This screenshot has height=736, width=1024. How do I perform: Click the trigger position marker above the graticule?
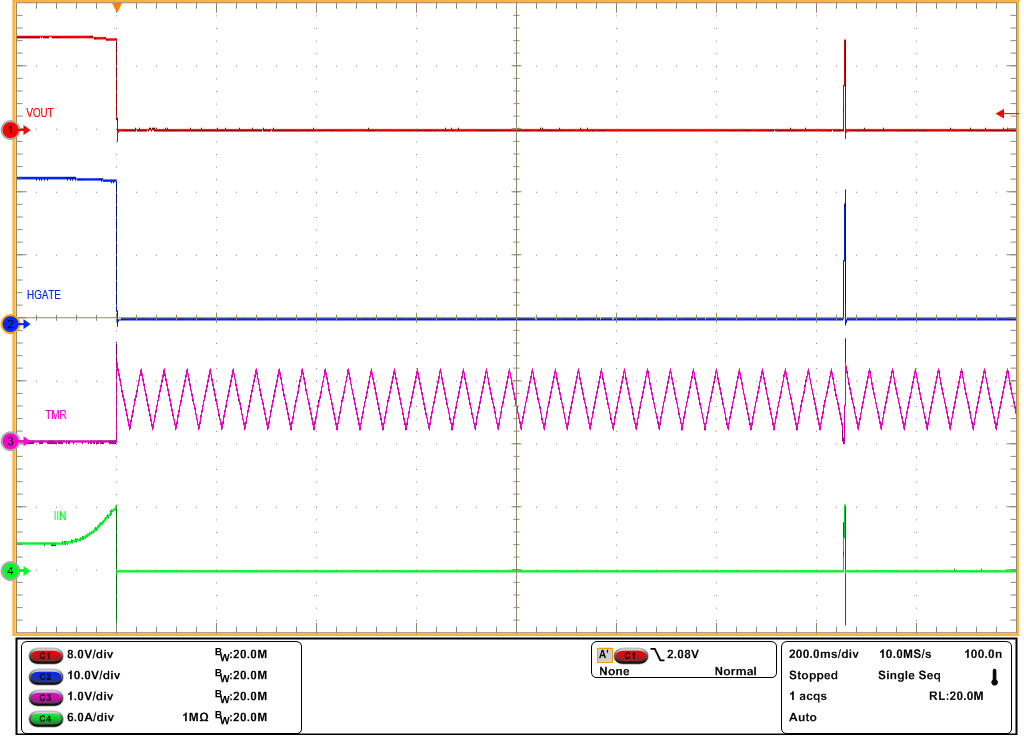[117, 8]
